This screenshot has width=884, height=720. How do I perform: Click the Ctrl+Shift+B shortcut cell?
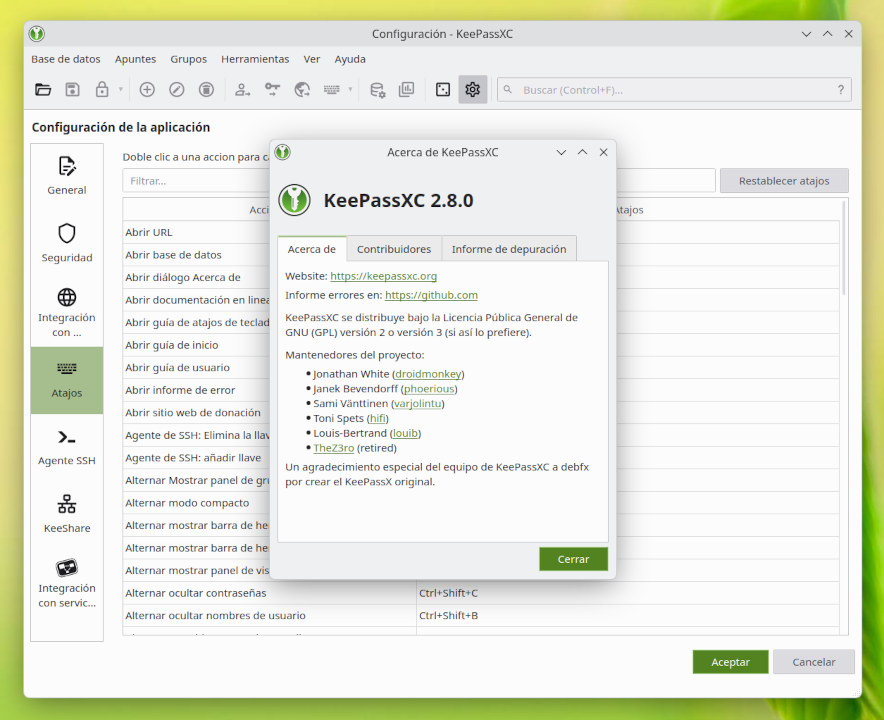(x=627, y=616)
